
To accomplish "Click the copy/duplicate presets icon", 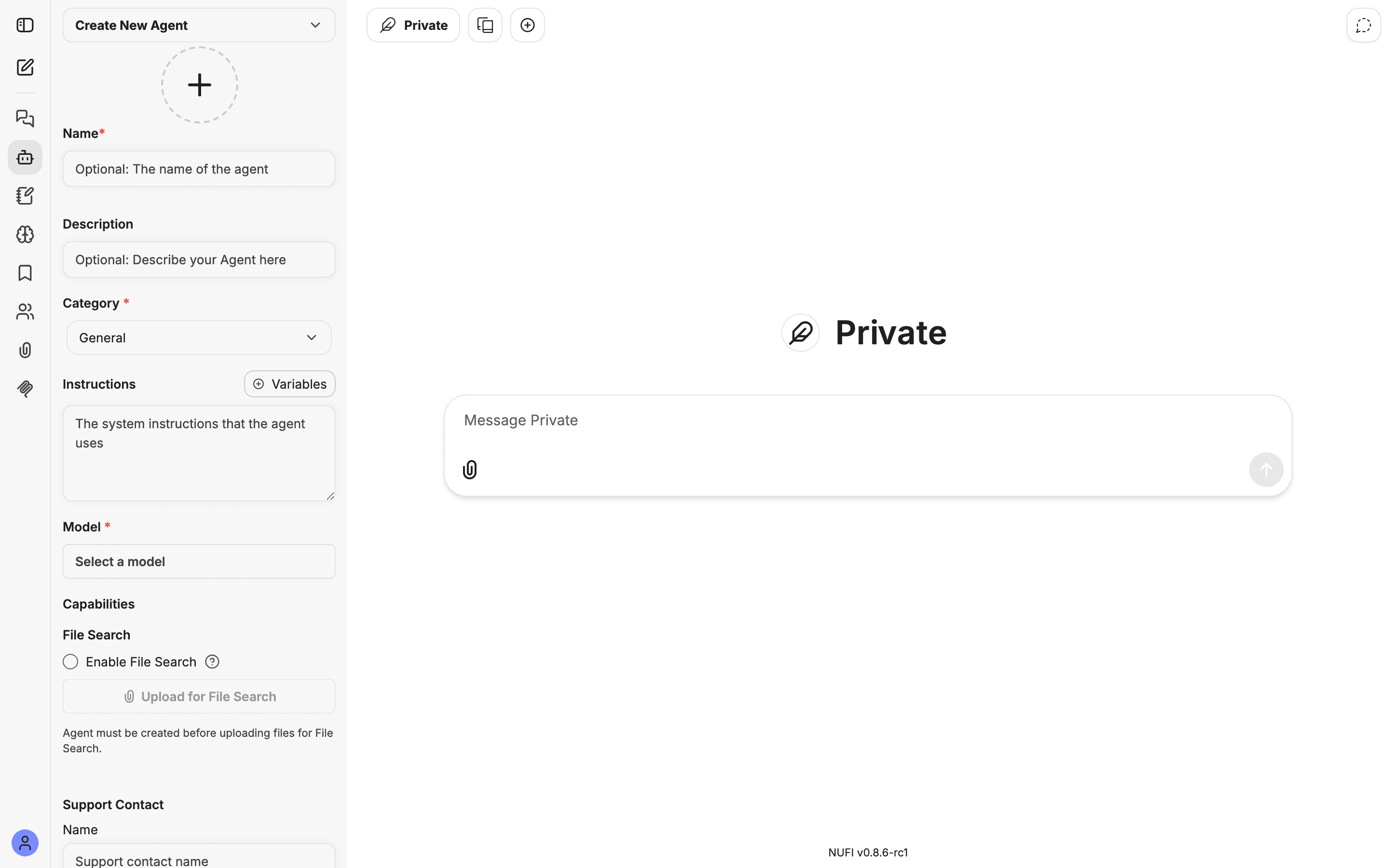I will click(485, 25).
